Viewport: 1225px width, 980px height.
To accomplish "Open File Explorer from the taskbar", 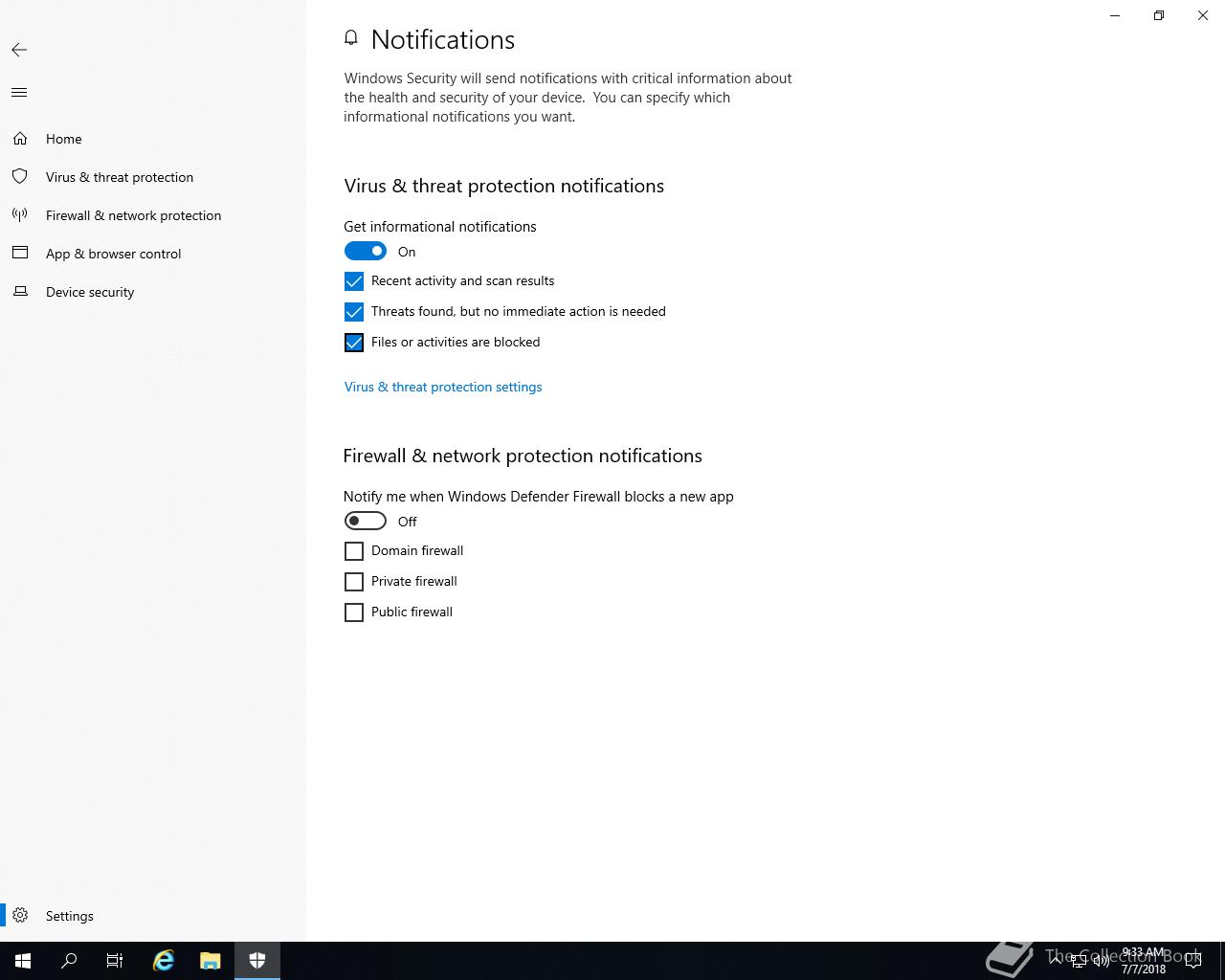I will point(211,961).
